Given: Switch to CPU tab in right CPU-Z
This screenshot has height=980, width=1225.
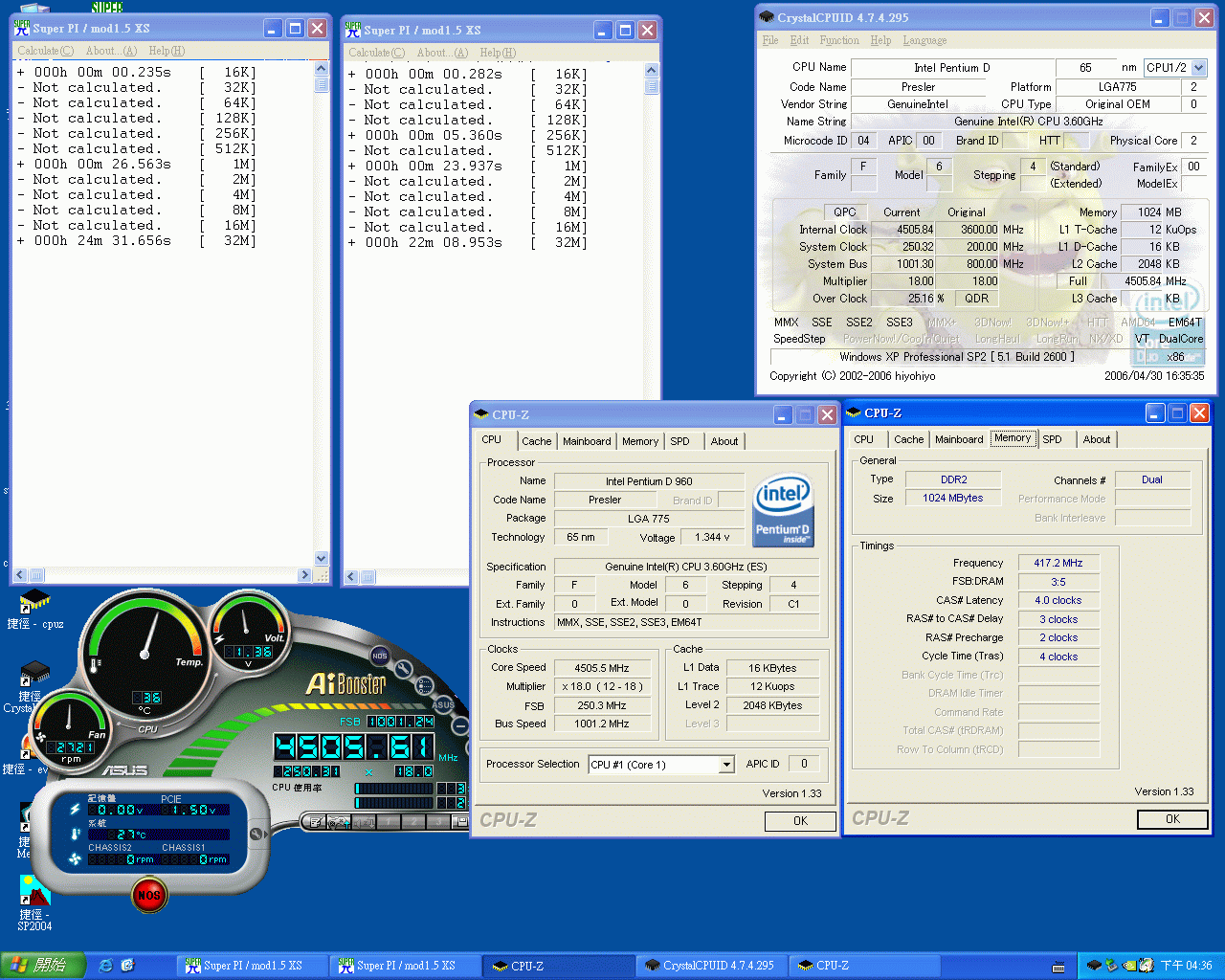Looking at the screenshot, I should click(x=863, y=439).
